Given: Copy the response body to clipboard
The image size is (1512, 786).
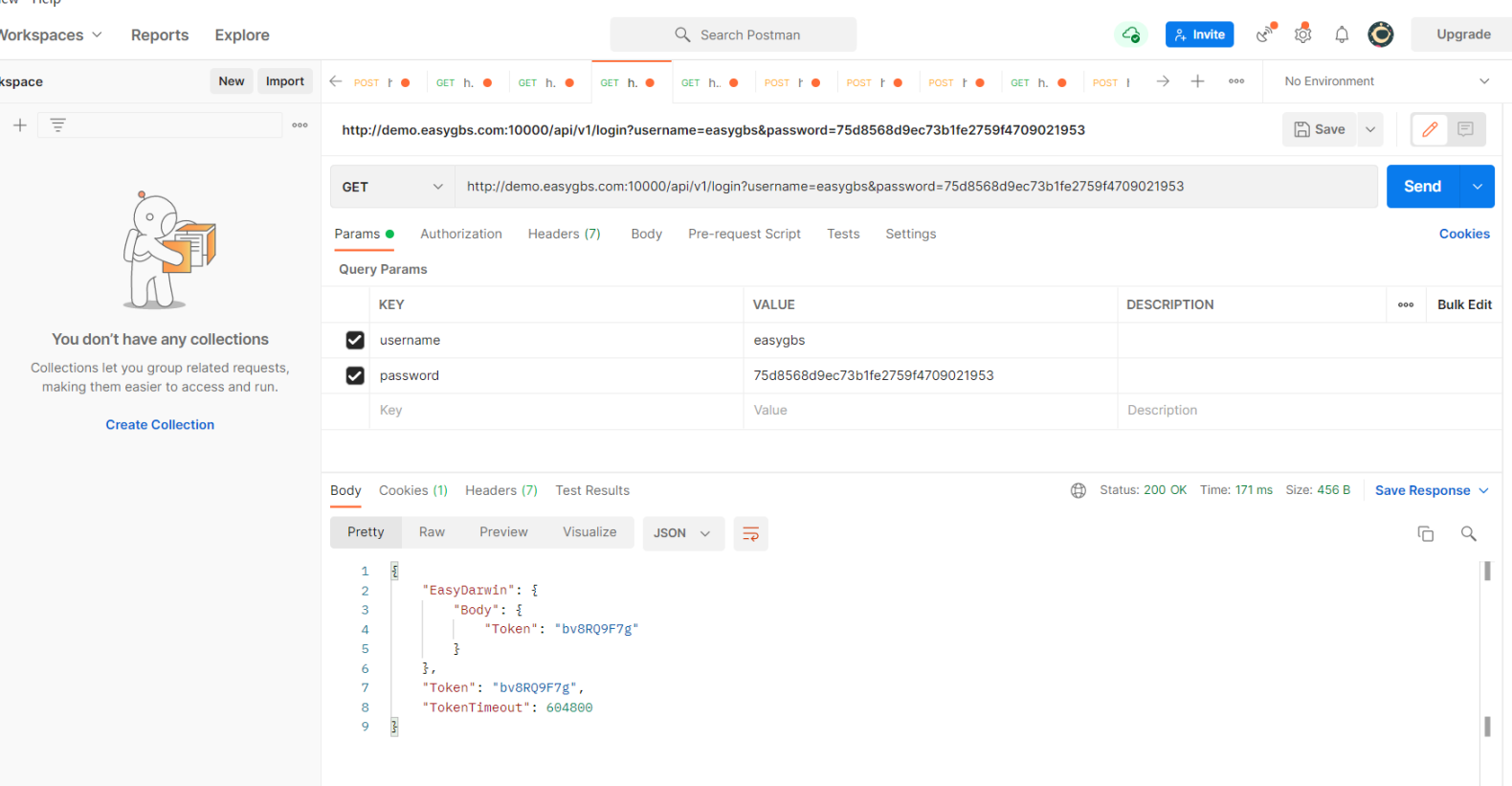Looking at the screenshot, I should tap(1426, 533).
